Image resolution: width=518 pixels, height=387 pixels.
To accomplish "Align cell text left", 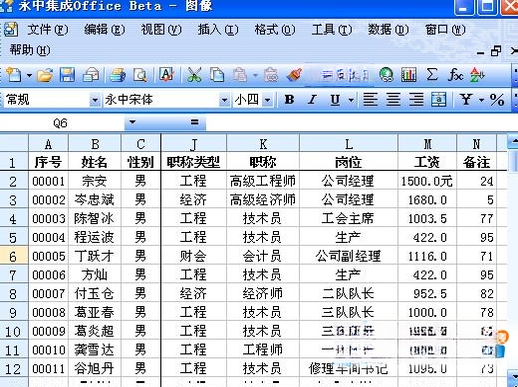I will coord(370,99).
